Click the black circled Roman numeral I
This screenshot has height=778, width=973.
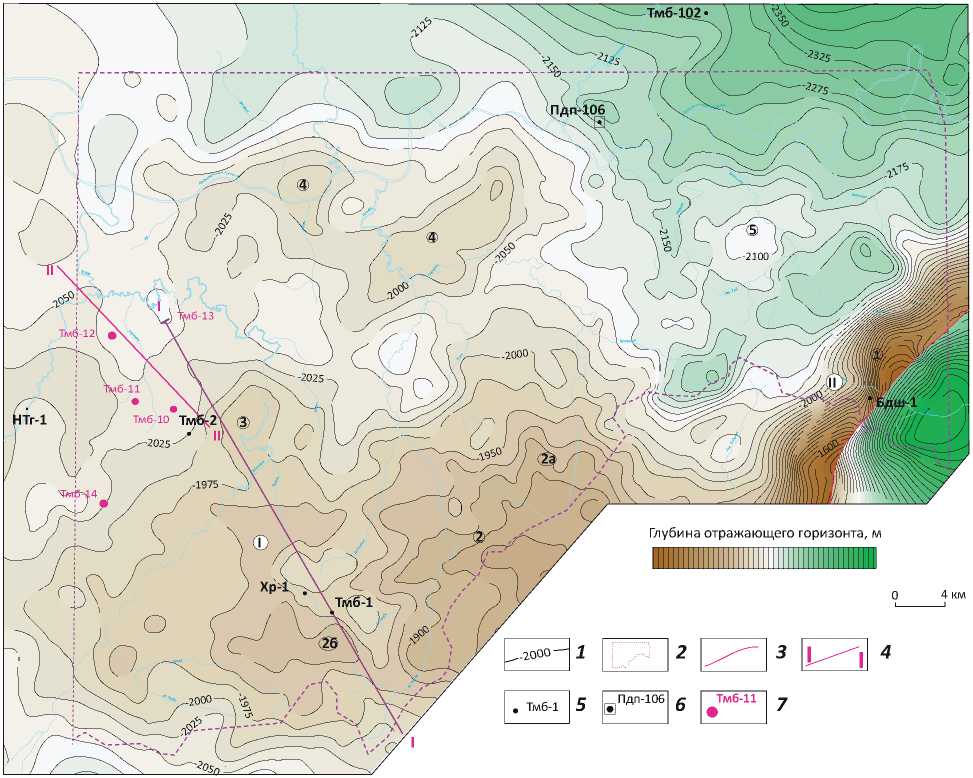[259, 543]
